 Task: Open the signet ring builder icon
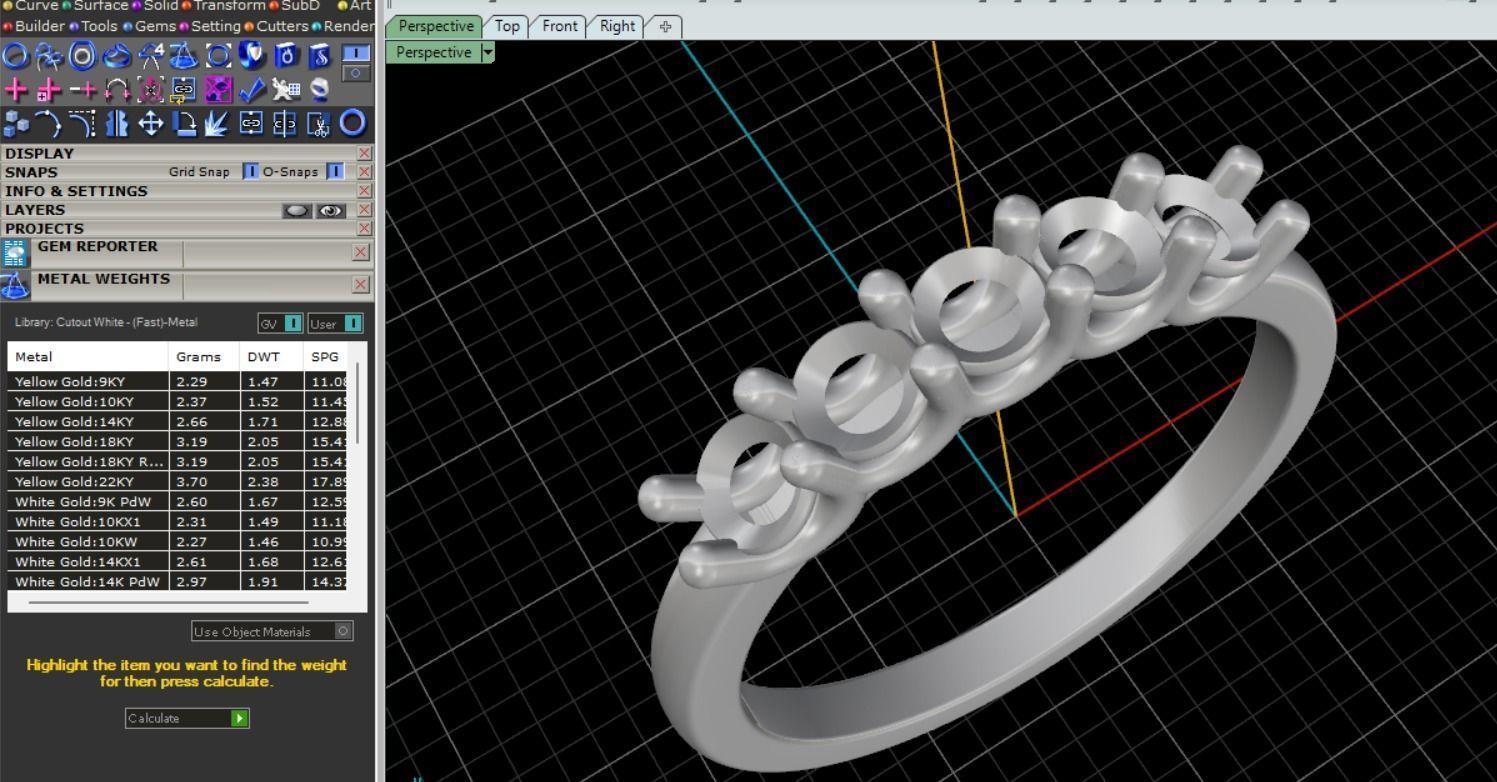(82, 56)
